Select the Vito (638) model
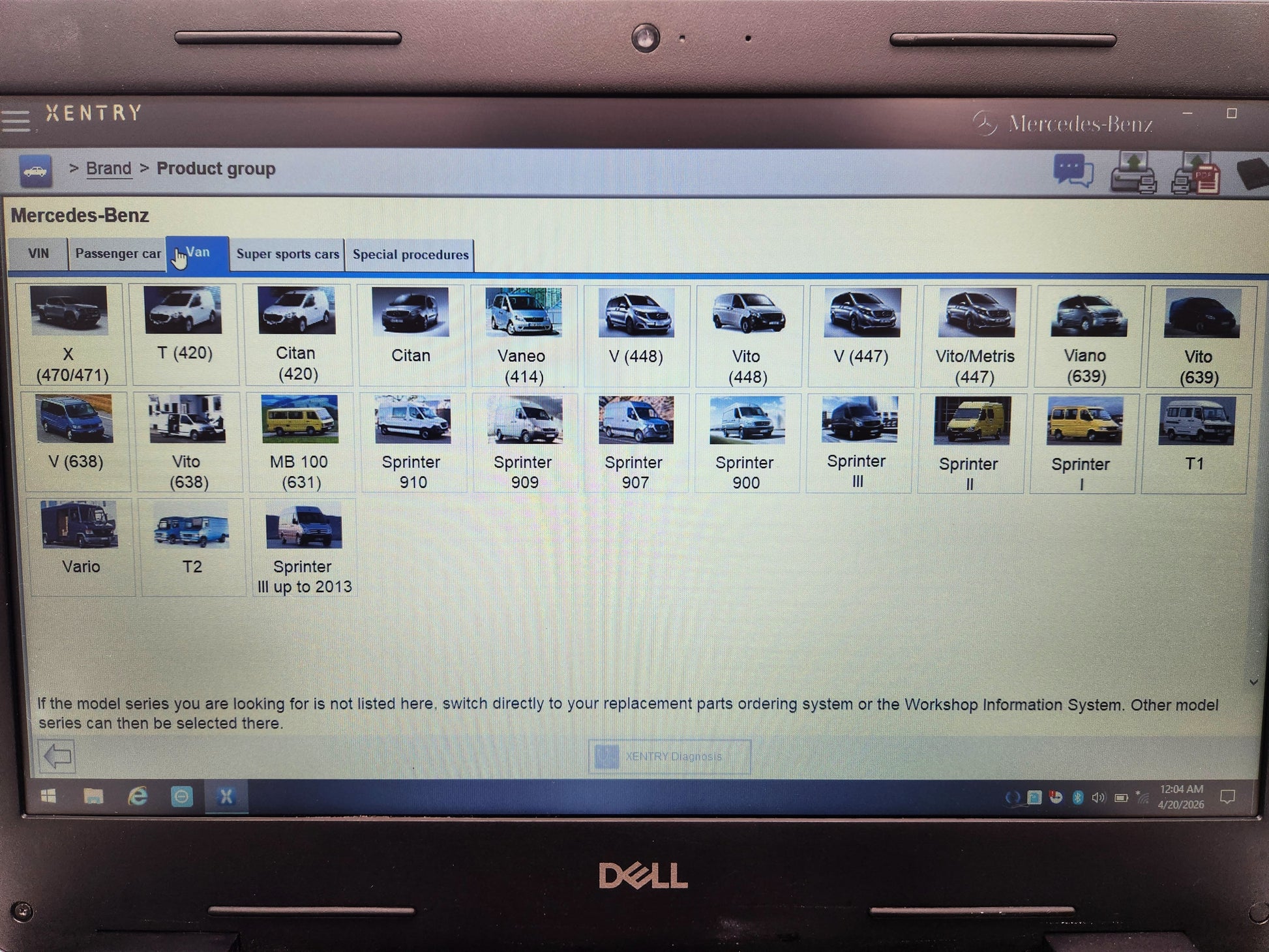Image resolution: width=1269 pixels, height=952 pixels. click(188, 441)
